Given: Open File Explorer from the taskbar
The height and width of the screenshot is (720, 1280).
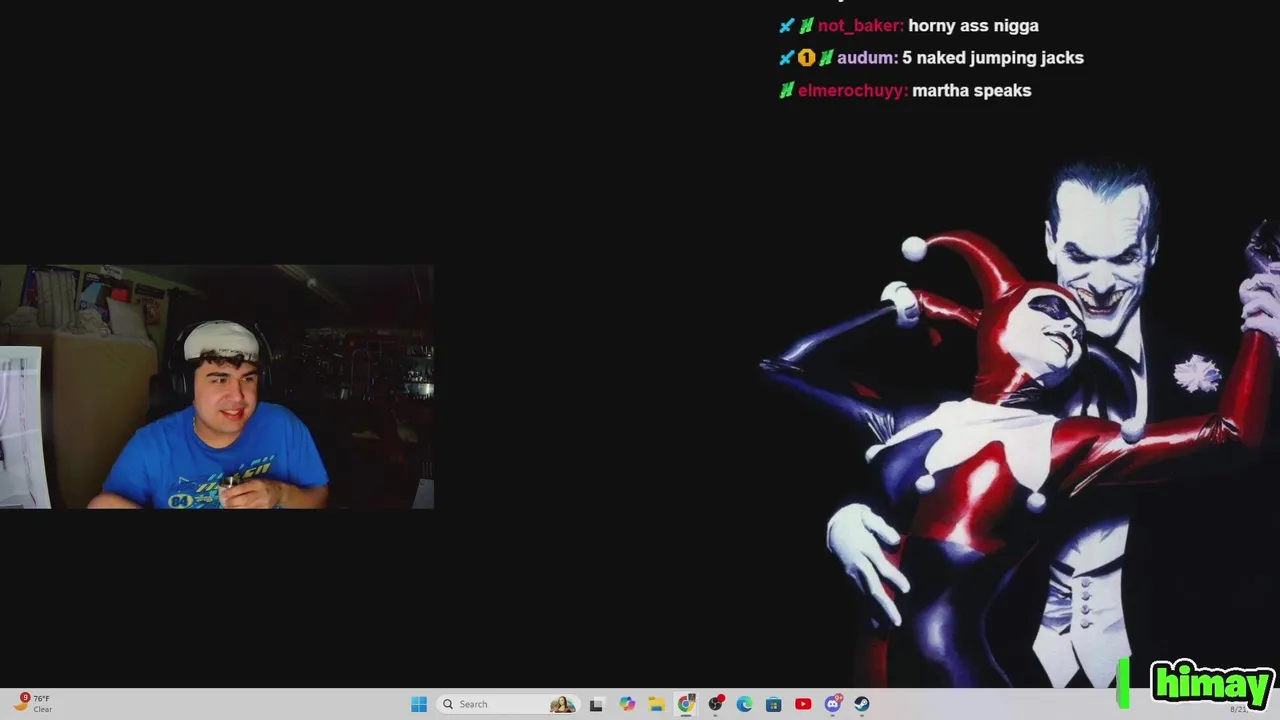Looking at the screenshot, I should [x=656, y=704].
